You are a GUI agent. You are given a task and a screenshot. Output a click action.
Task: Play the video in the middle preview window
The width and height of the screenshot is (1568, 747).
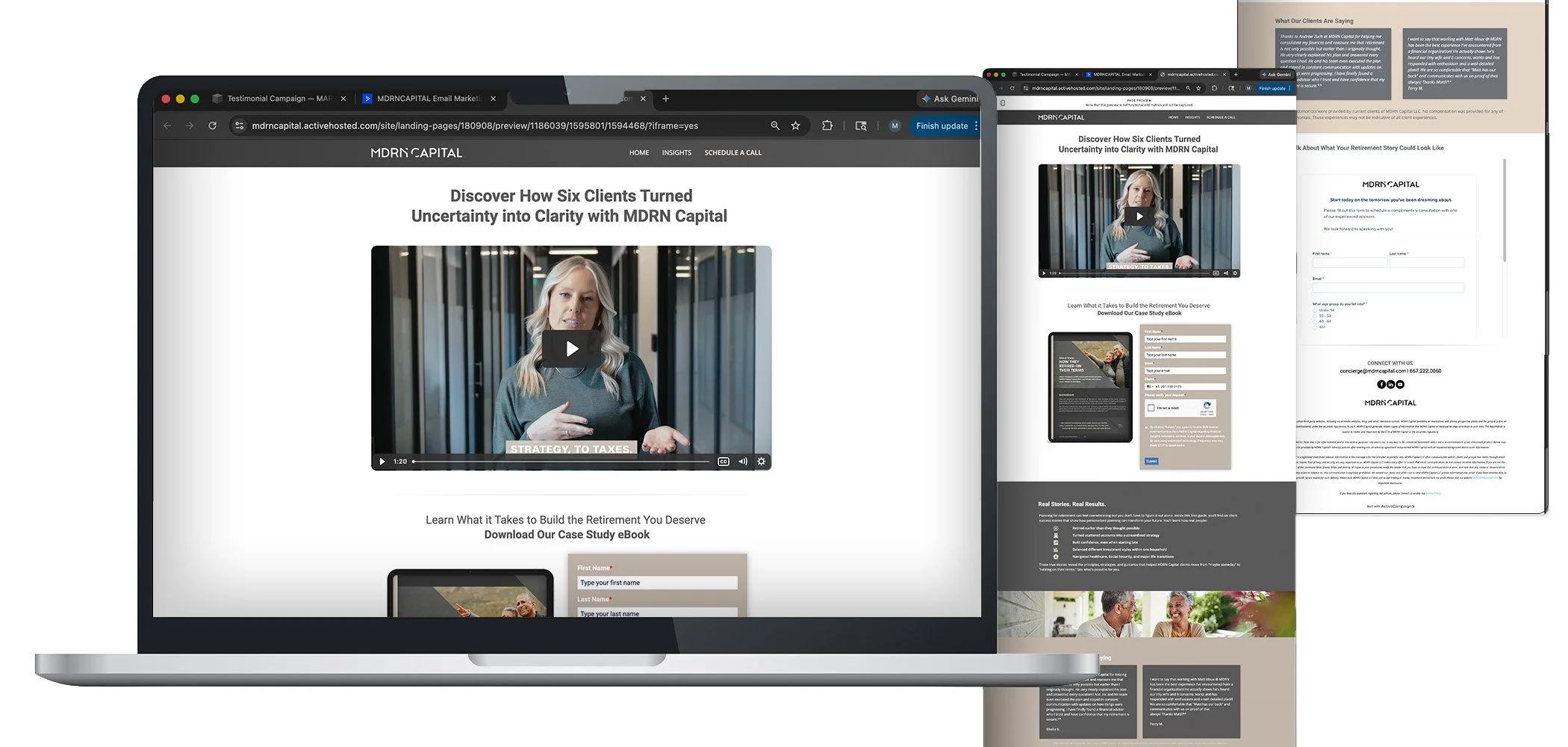pos(1139,216)
